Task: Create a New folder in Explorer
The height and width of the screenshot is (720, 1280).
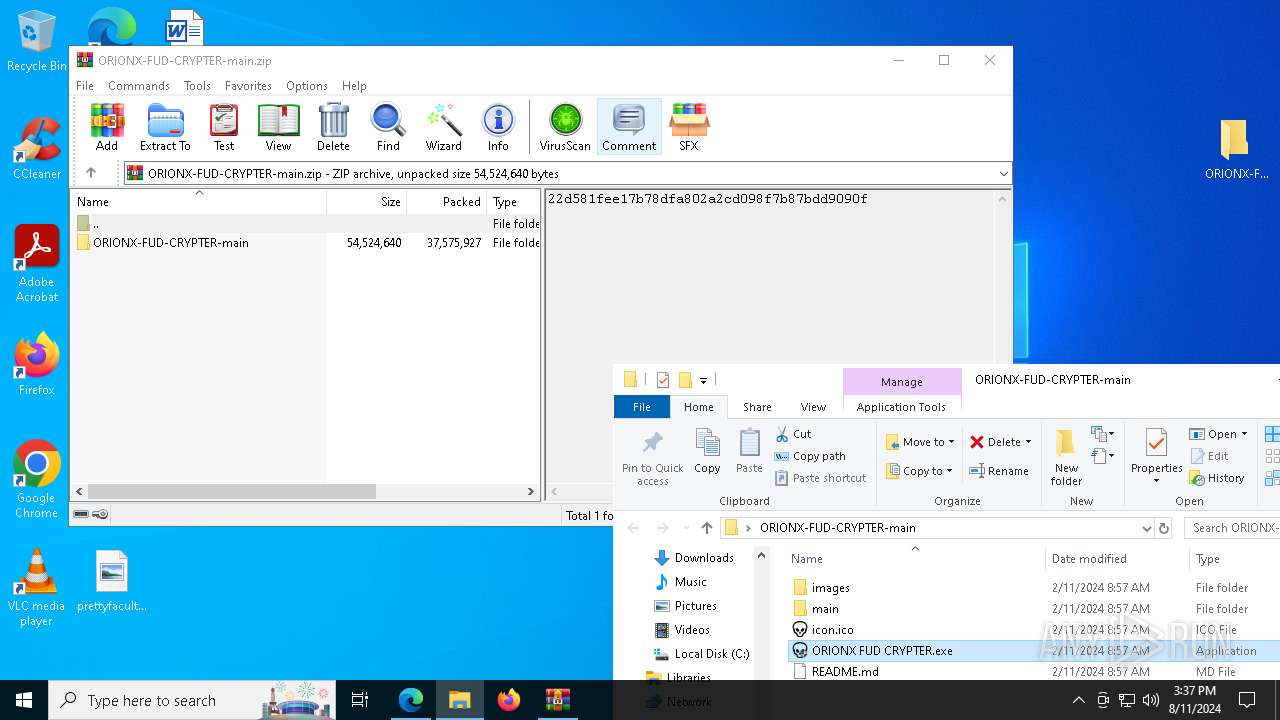Action: (1066, 458)
